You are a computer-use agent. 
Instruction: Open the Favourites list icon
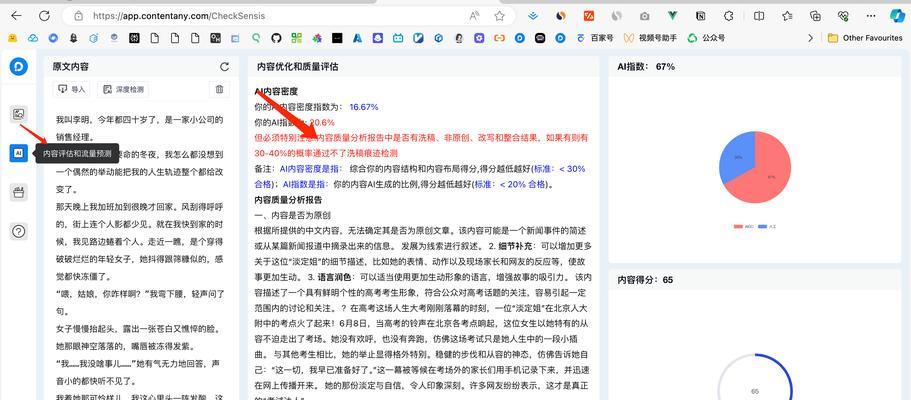787,16
